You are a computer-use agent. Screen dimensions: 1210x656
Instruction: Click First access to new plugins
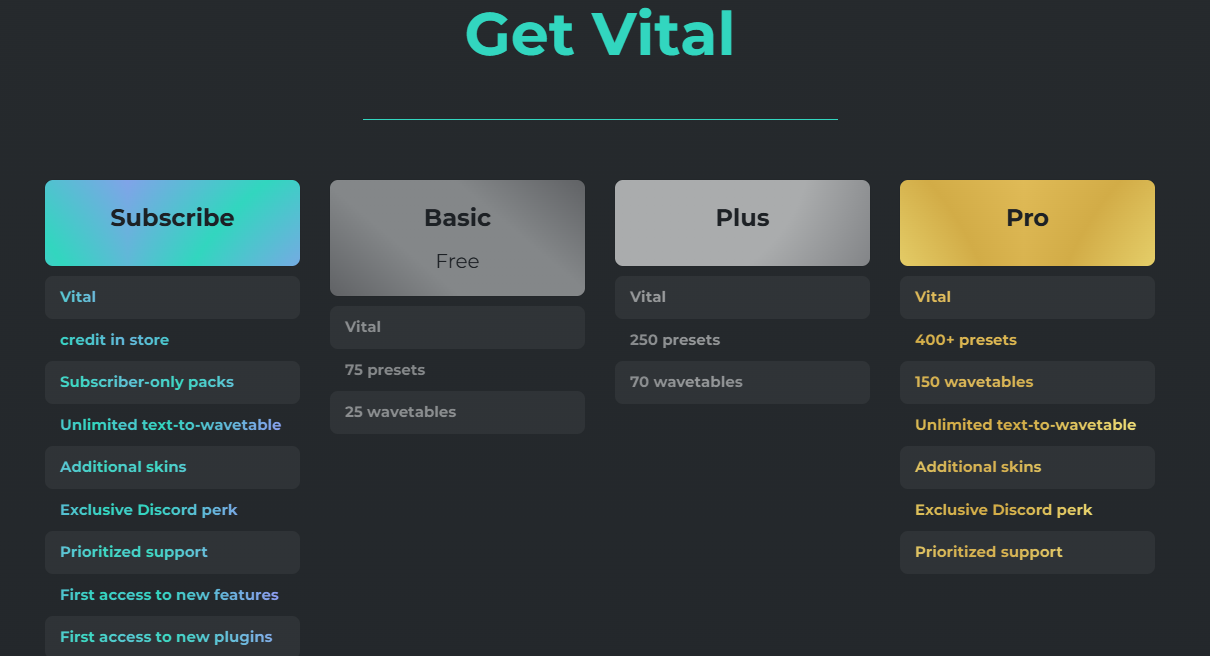tap(172, 637)
